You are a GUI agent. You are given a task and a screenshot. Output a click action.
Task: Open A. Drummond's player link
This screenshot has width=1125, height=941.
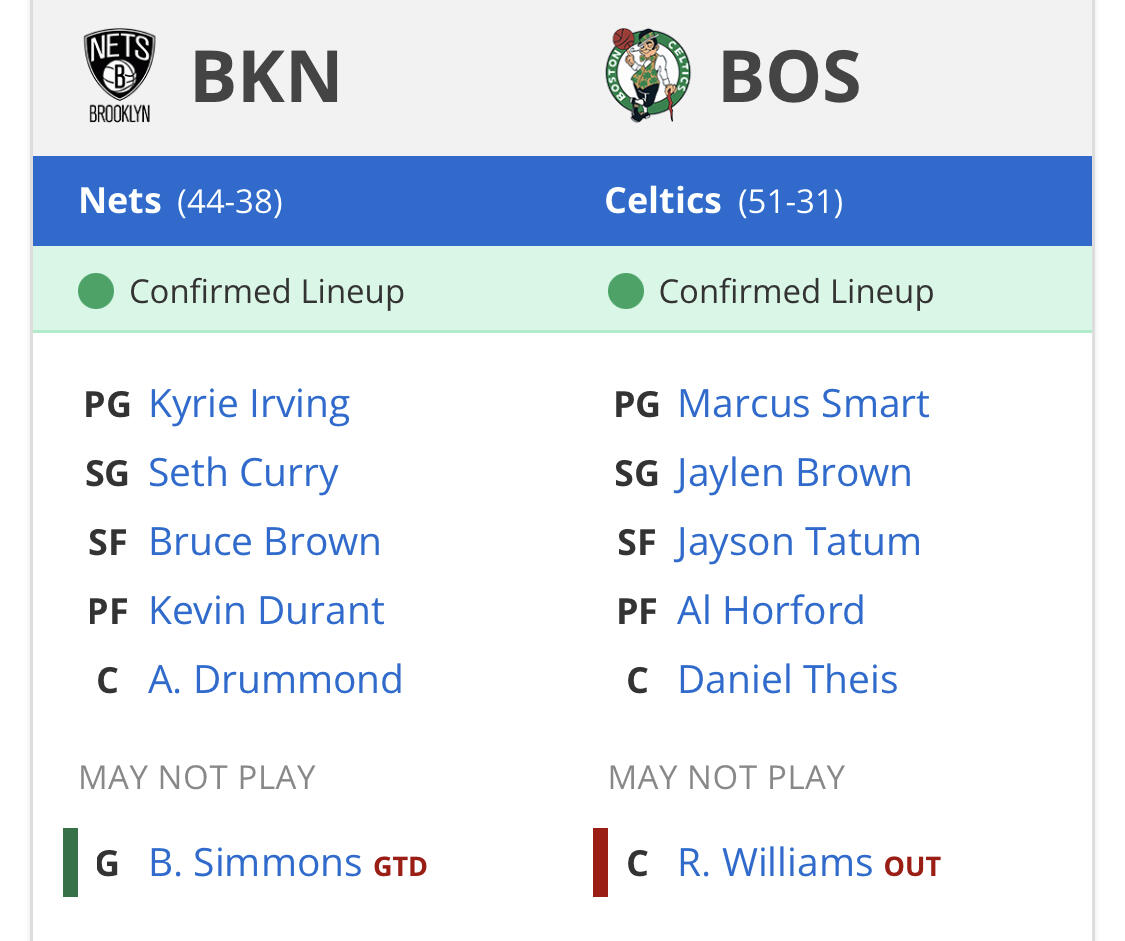pos(275,680)
